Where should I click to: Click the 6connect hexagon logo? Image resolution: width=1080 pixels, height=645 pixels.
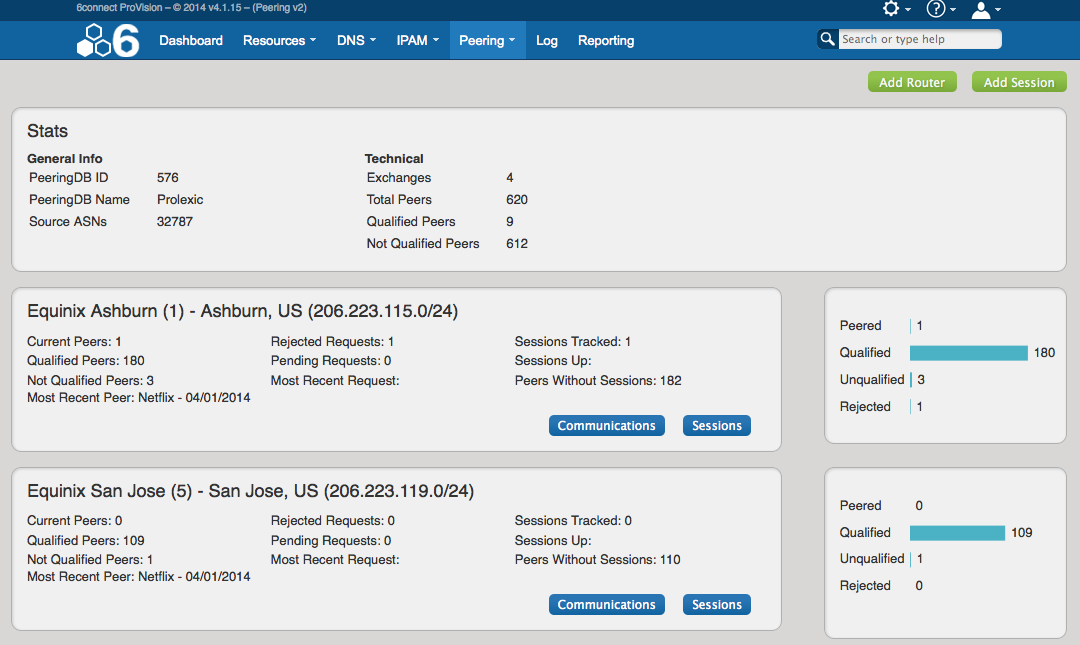(107, 40)
